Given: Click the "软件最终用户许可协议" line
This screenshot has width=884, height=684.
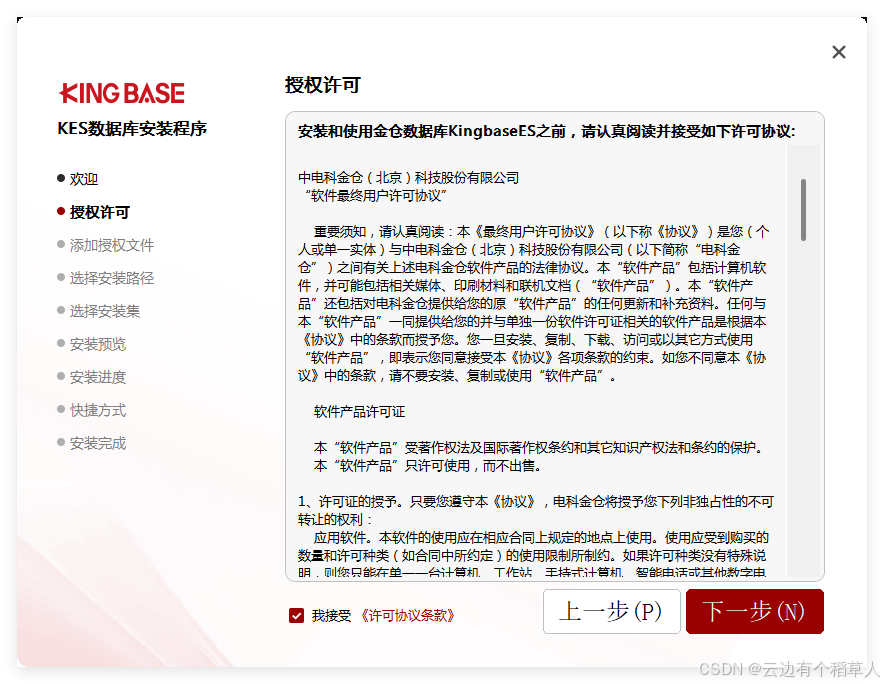Looking at the screenshot, I should point(376,196).
